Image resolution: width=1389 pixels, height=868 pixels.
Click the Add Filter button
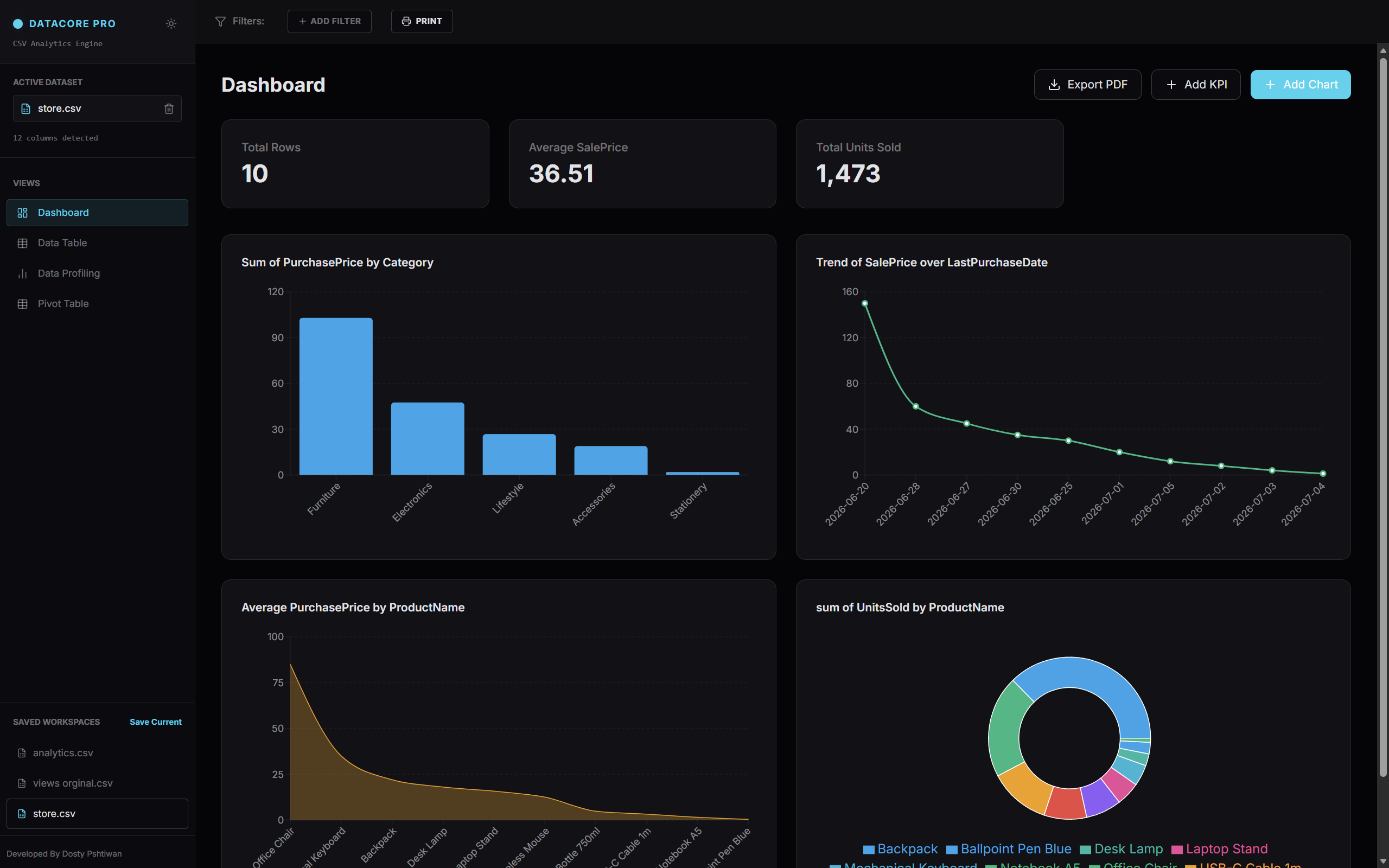329,21
